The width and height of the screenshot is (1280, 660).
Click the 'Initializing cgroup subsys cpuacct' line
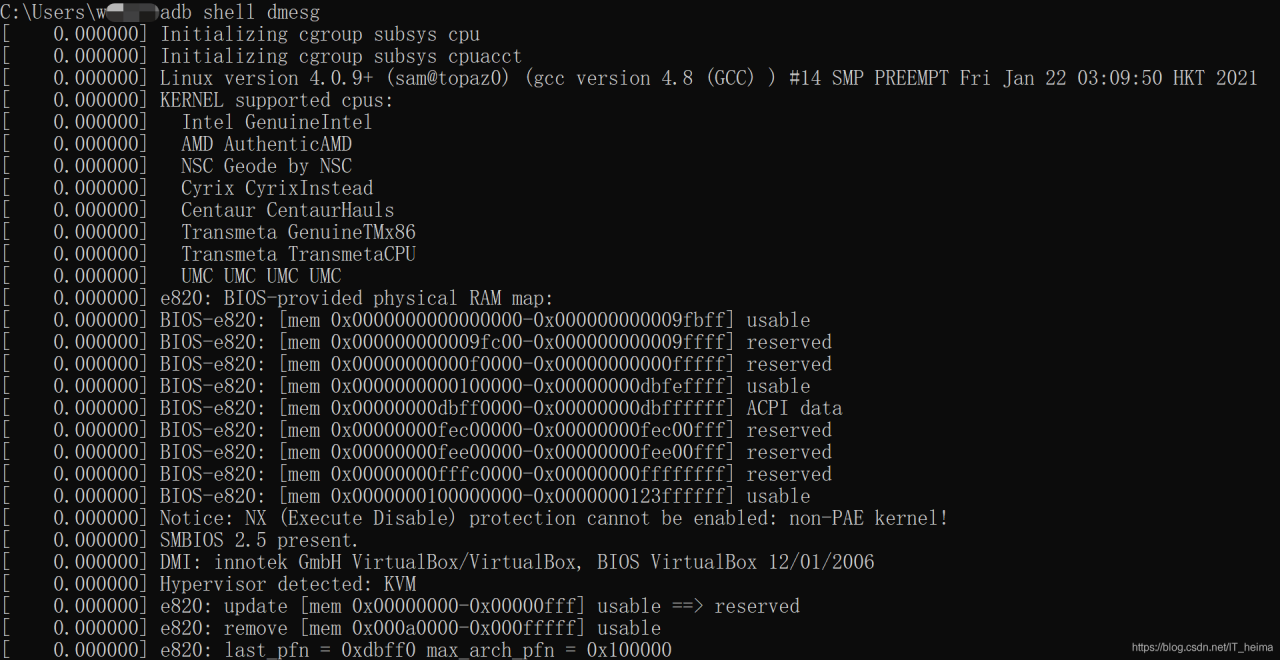[341, 56]
